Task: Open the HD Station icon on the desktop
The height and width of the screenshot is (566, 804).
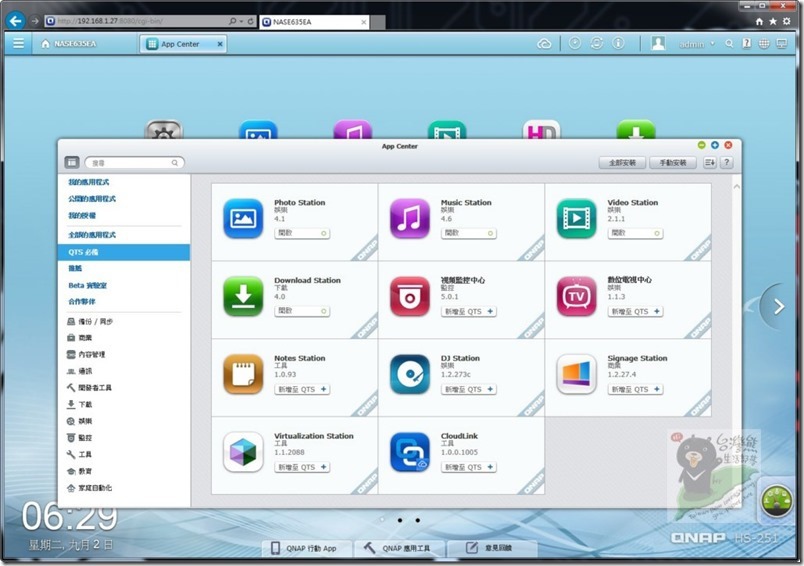Action: click(x=541, y=130)
